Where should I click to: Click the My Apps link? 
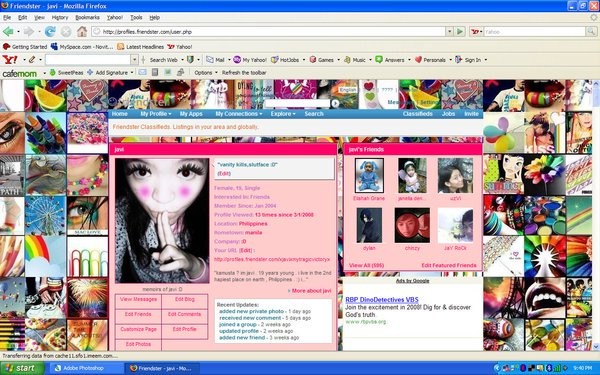point(191,114)
